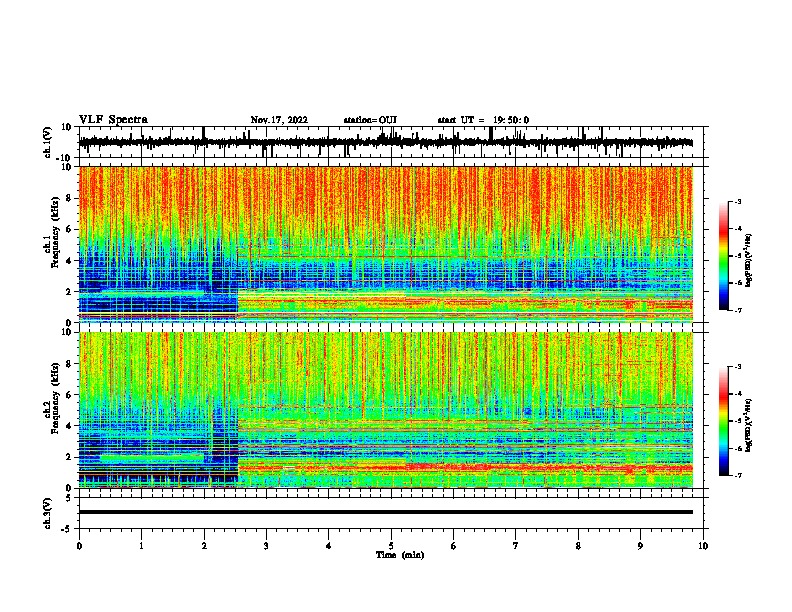Click ch.2 color bar log(PSD) unit label

click(x=749, y=424)
